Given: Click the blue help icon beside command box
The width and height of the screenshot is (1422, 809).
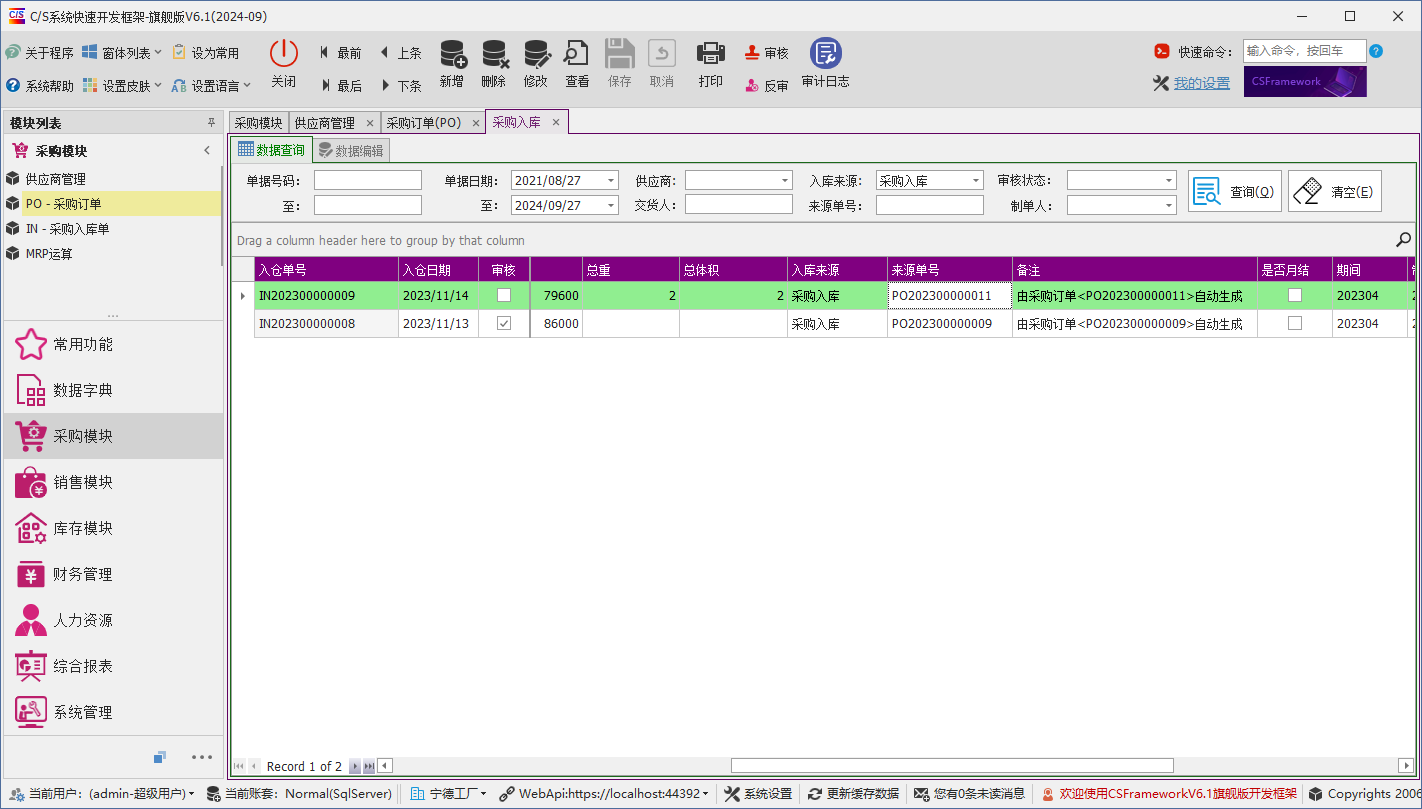Looking at the screenshot, I should (1376, 51).
